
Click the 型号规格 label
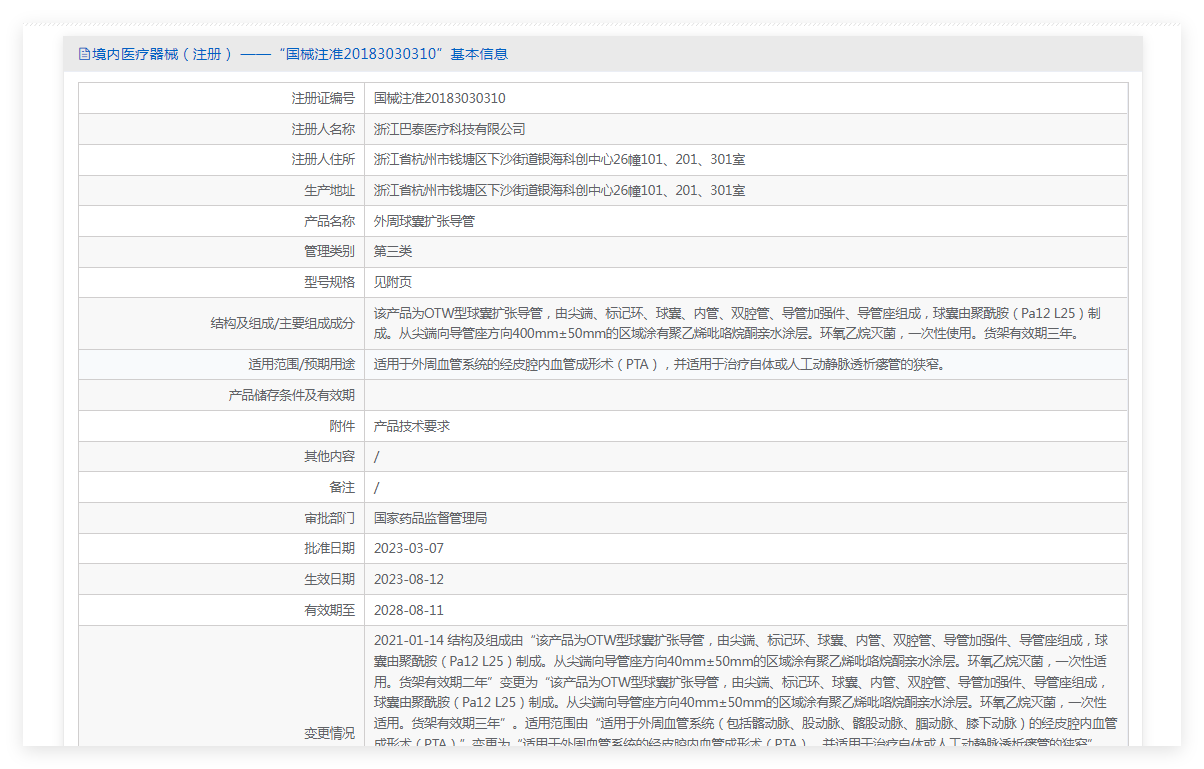[329, 283]
